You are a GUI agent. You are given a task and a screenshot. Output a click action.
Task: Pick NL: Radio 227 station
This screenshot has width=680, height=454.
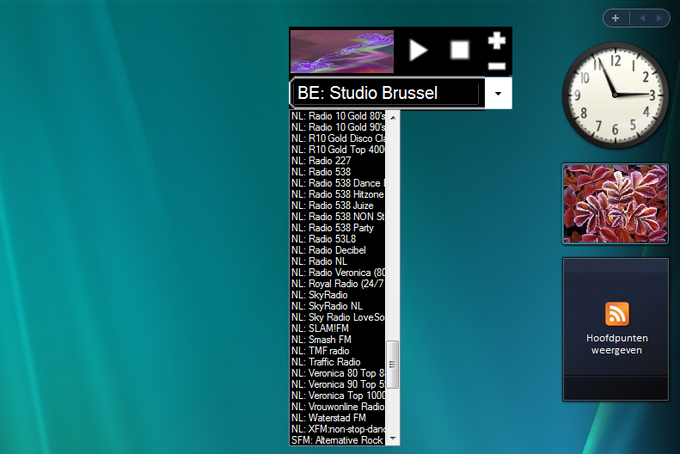pos(337,160)
